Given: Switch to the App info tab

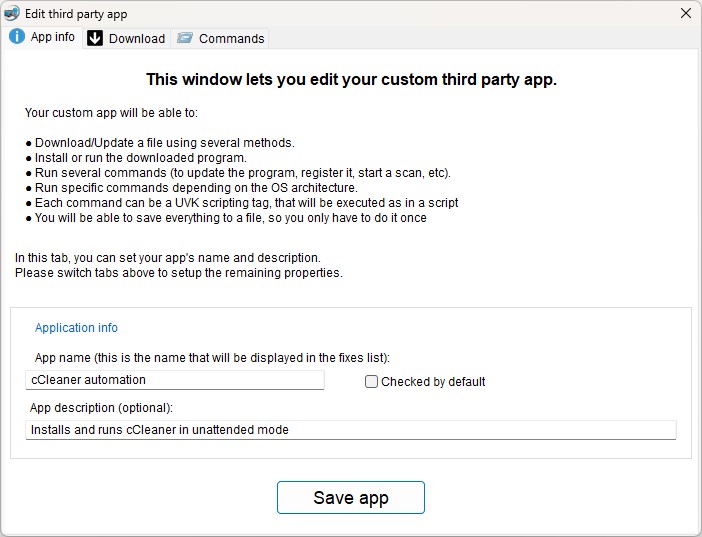Looking at the screenshot, I should pyautogui.click(x=42, y=37).
